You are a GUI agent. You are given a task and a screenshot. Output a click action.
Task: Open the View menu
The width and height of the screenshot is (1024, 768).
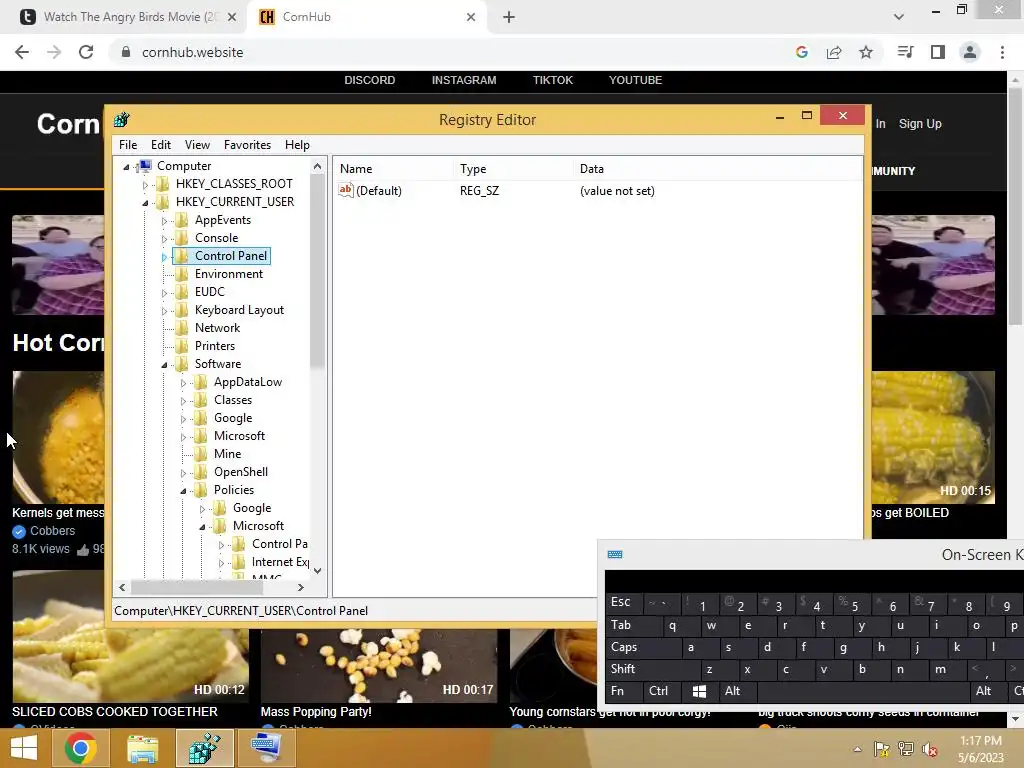click(197, 145)
